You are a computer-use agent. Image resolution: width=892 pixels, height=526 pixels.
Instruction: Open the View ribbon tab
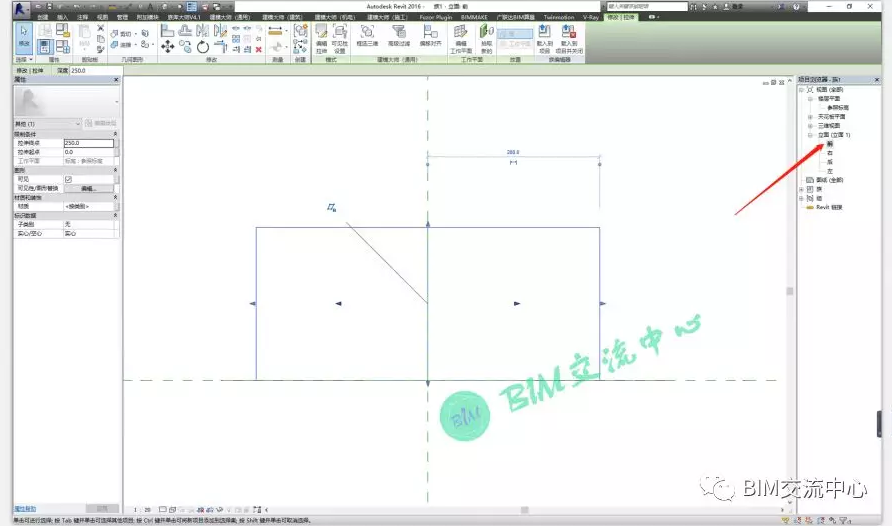click(102, 17)
